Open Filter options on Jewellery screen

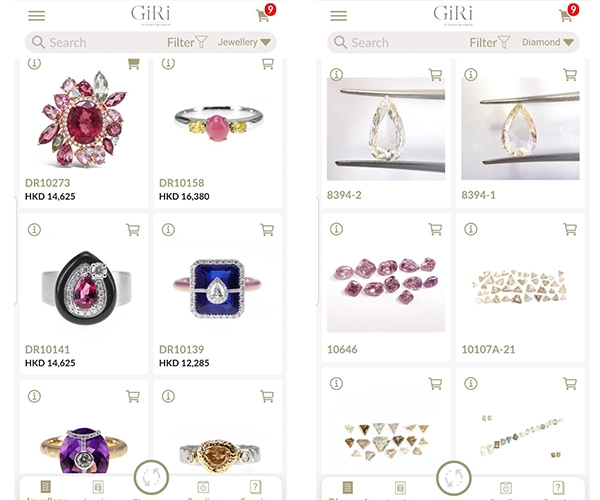click(x=187, y=42)
